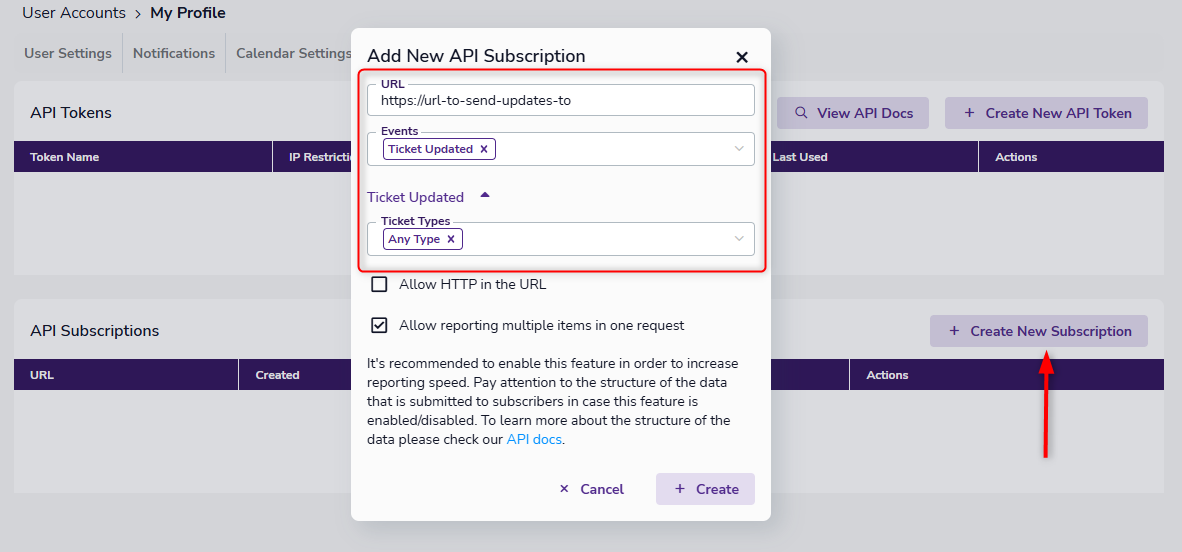The width and height of the screenshot is (1182, 552).
Task: Enable Allow HTTP in the URL checkbox
Action: (380, 284)
